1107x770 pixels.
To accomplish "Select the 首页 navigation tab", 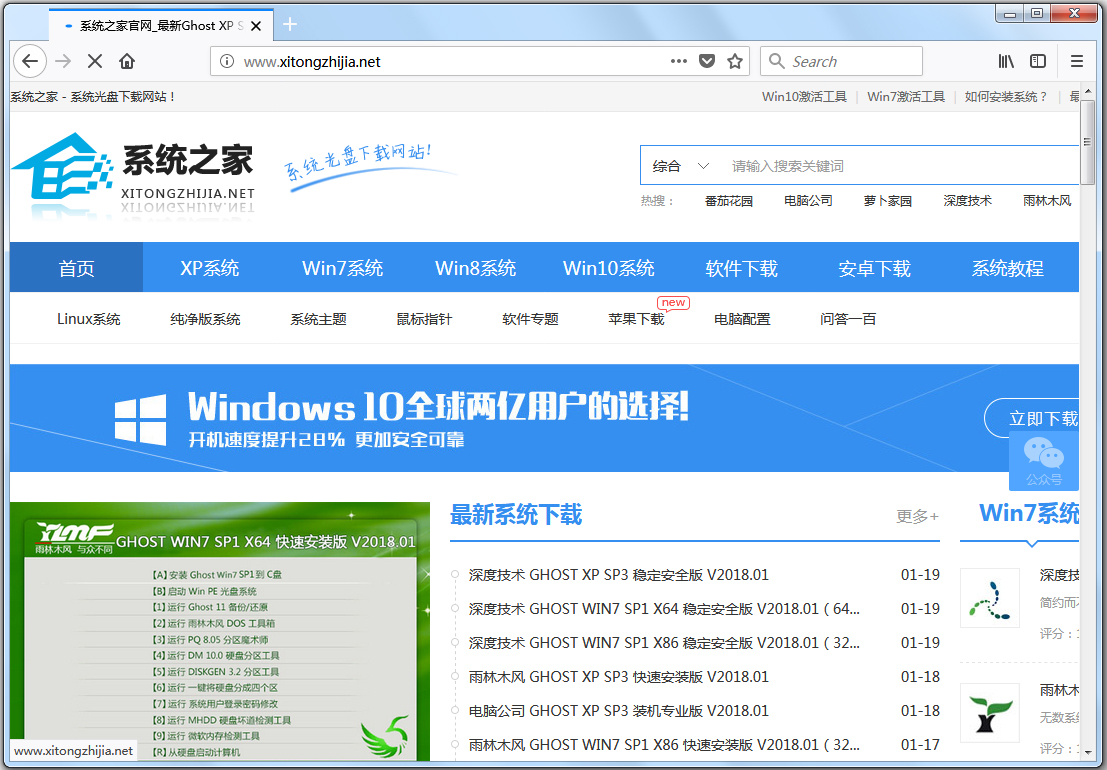I will 76,267.
